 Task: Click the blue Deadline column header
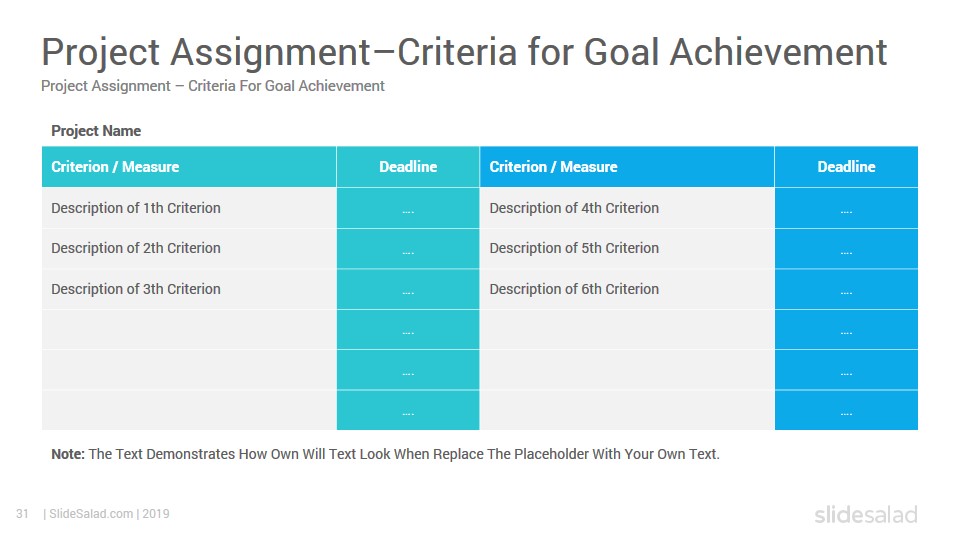[x=846, y=167]
